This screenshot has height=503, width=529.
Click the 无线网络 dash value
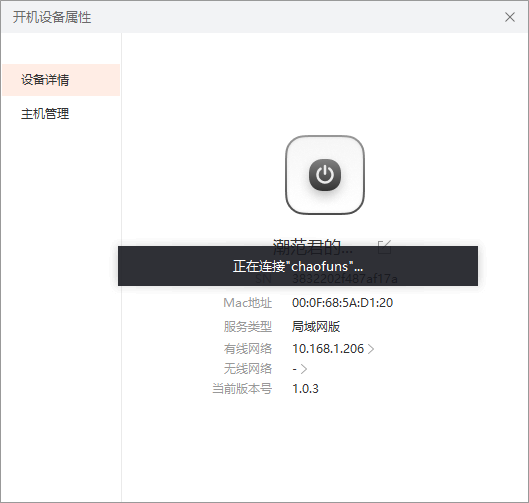click(x=295, y=369)
